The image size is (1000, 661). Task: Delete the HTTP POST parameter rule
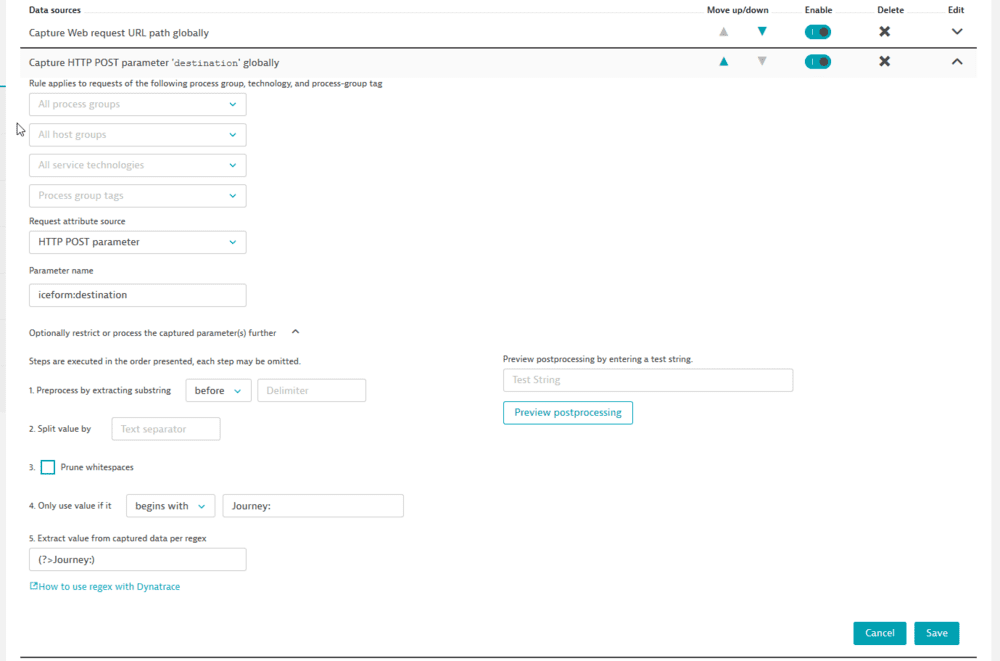884,62
